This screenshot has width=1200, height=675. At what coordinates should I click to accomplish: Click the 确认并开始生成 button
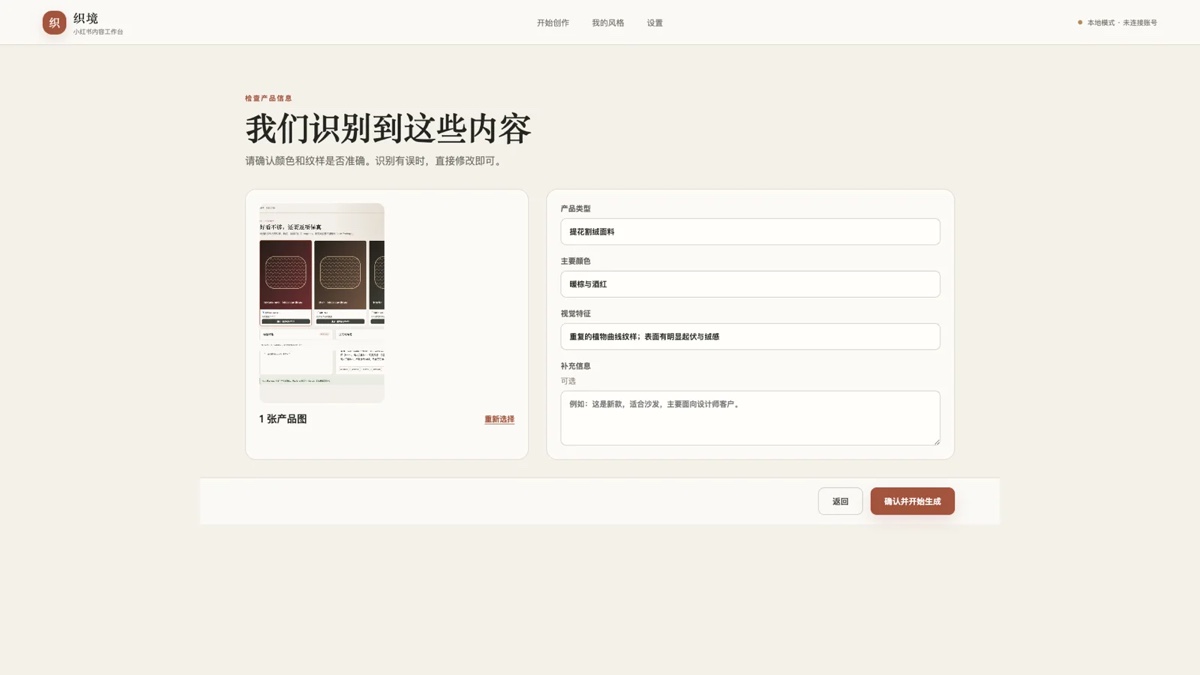pyautogui.click(x=912, y=501)
